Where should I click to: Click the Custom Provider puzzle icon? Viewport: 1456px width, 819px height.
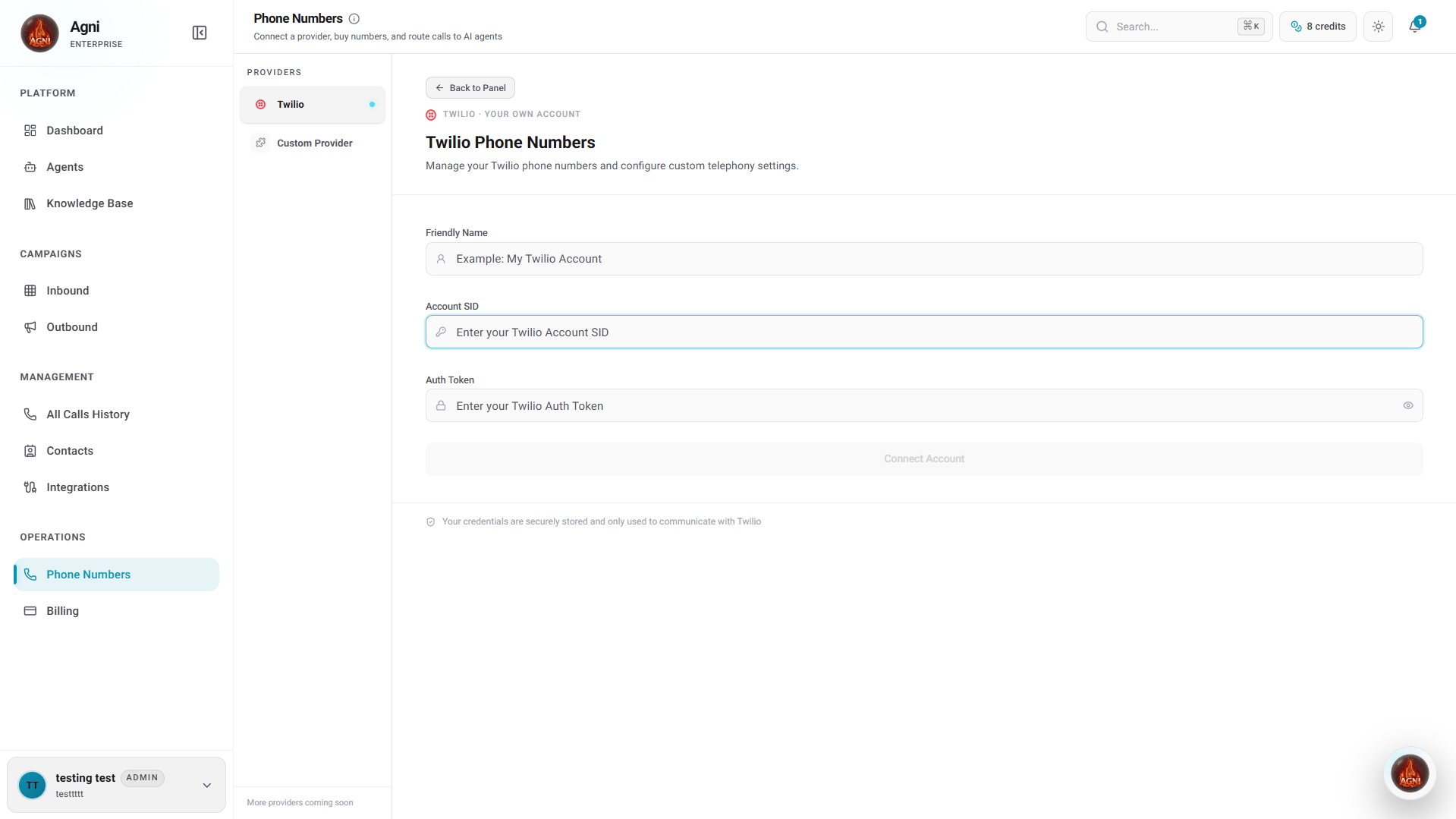click(x=261, y=143)
